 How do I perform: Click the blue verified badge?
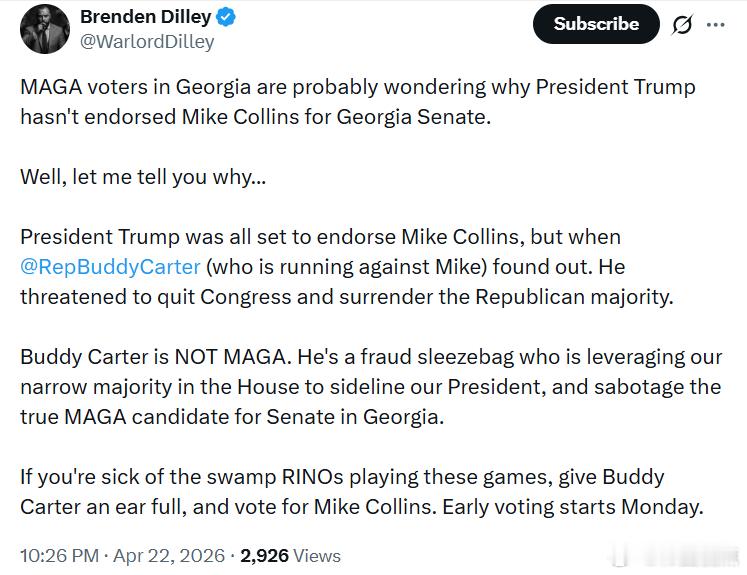(x=227, y=17)
